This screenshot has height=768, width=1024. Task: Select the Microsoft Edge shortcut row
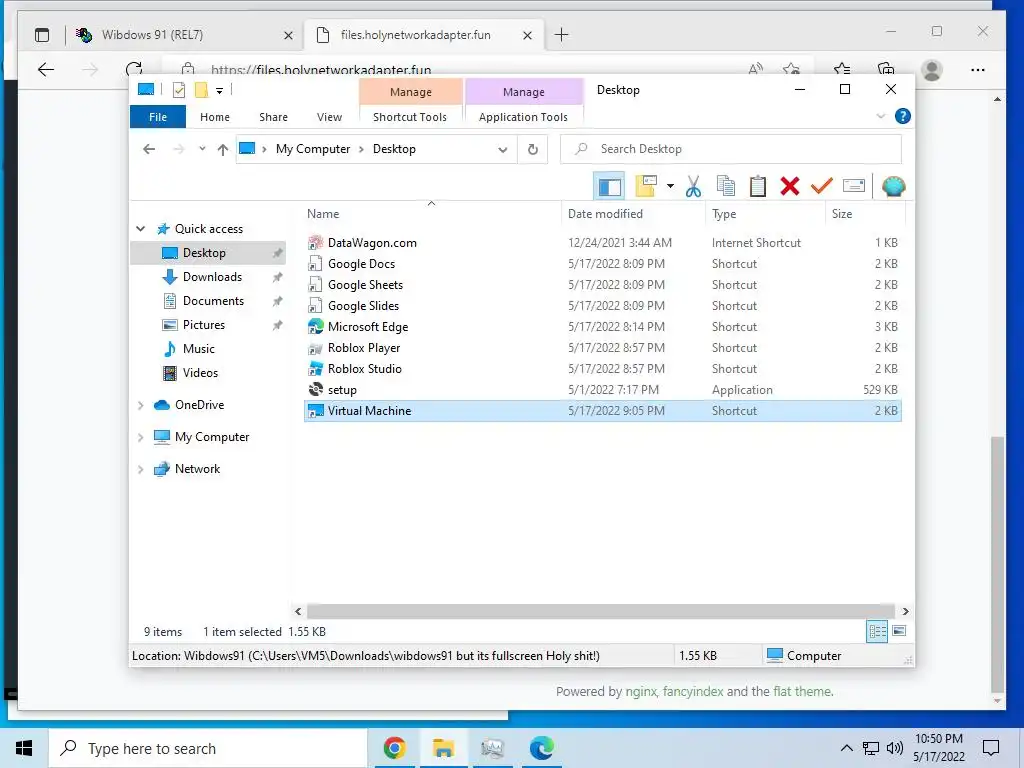pos(603,327)
